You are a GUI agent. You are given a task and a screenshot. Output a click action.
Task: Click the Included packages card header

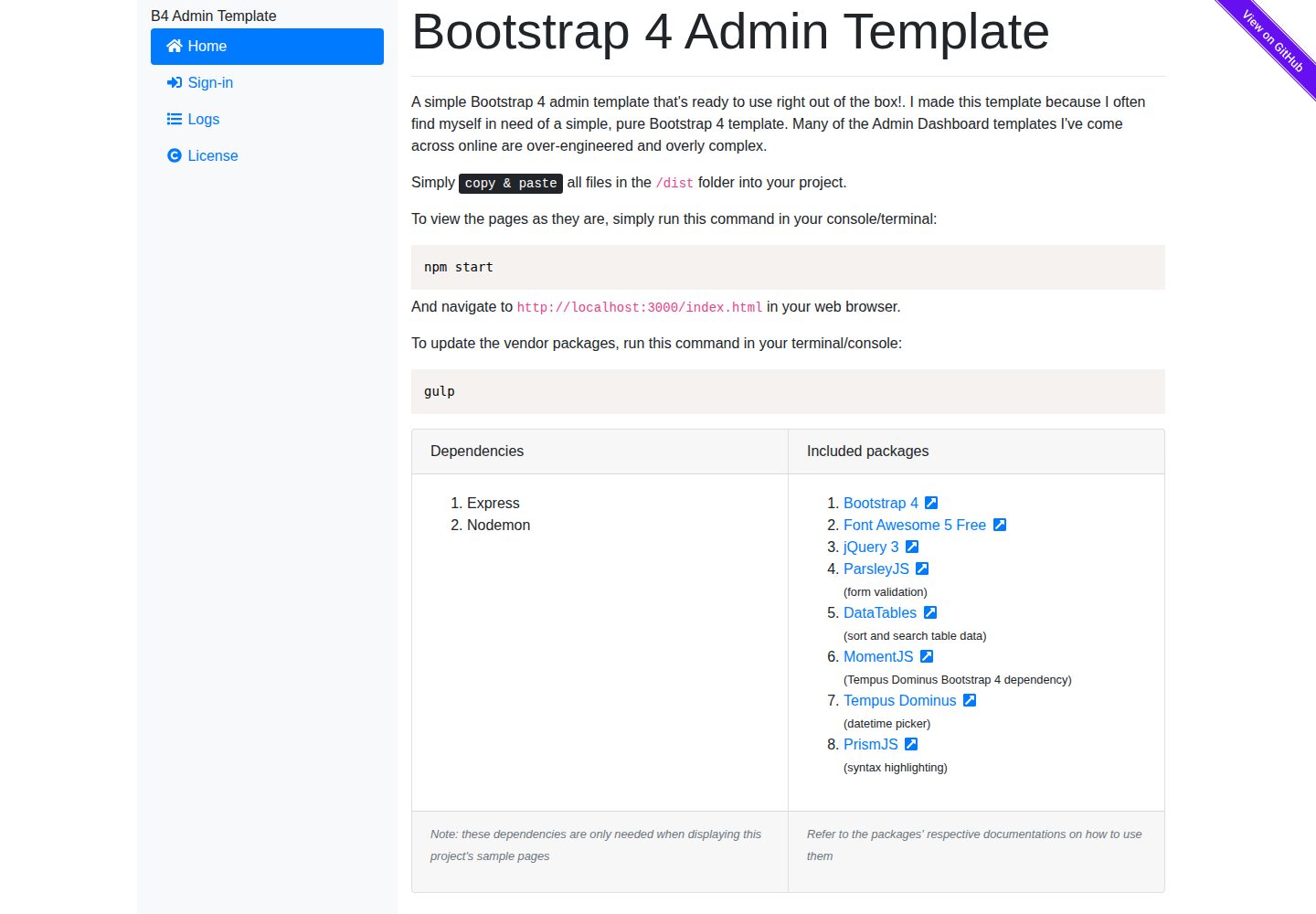point(976,452)
